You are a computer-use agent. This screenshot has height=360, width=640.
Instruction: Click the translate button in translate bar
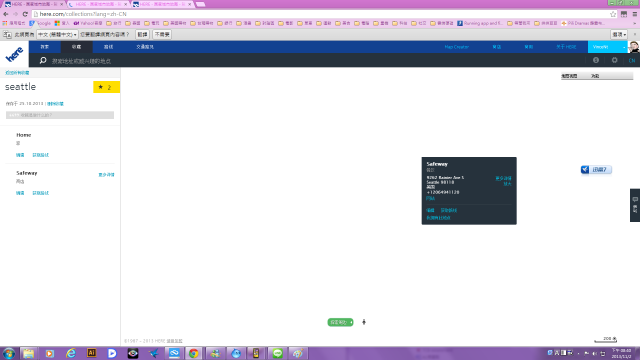point(142,35)
